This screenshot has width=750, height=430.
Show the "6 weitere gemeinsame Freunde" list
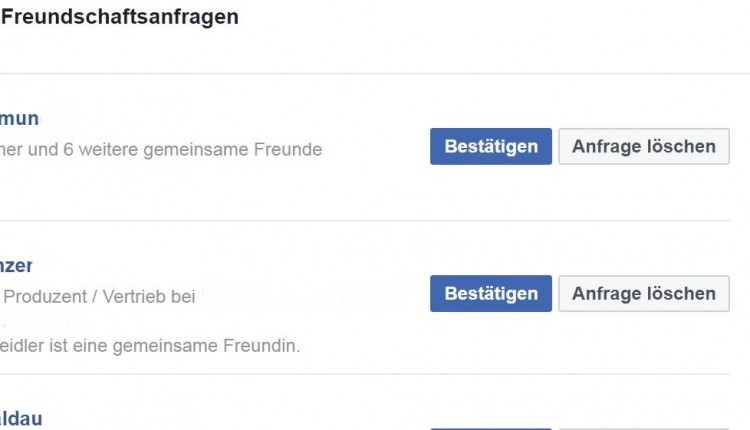click(200, 150)
